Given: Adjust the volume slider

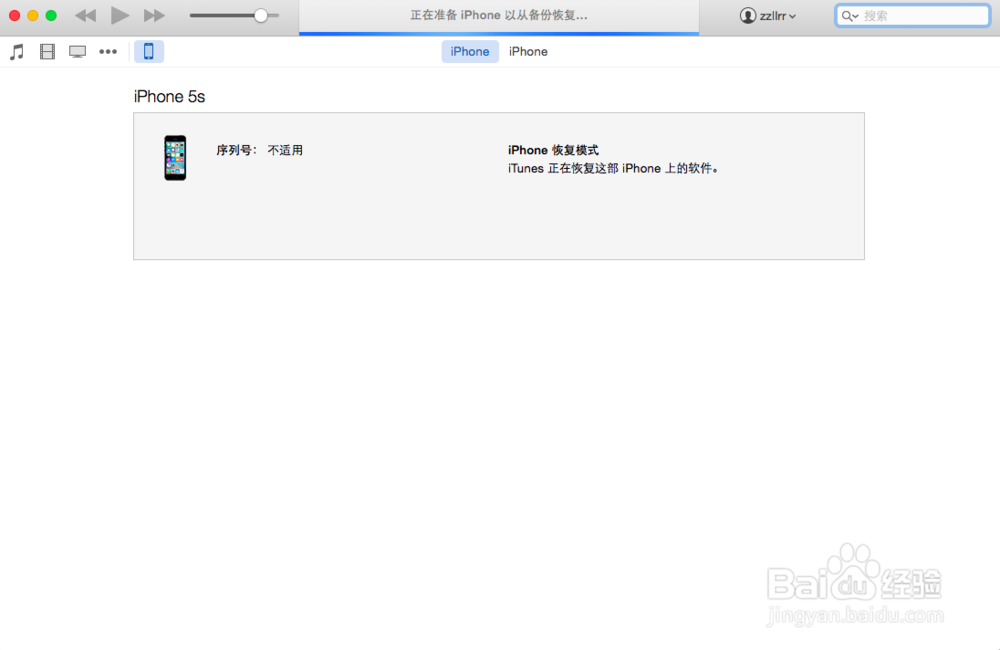Looking at the screenshot, I should pos(262,15).
